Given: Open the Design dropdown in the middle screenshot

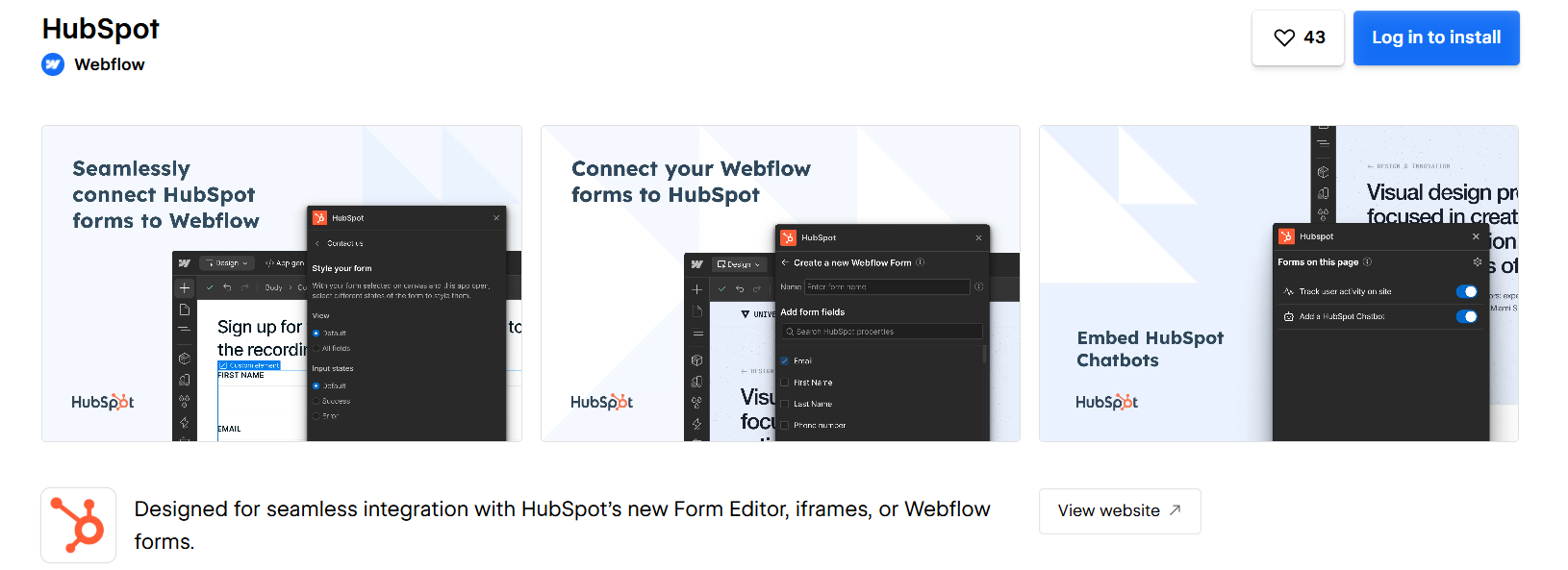Looking at the screenshot, I should pos(739,264).
